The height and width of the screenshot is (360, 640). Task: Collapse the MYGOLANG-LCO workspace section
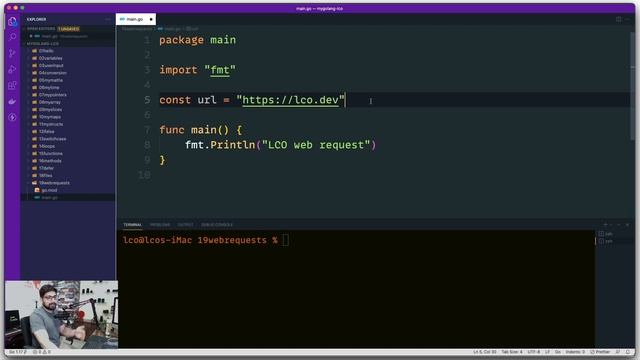point(42,44)
